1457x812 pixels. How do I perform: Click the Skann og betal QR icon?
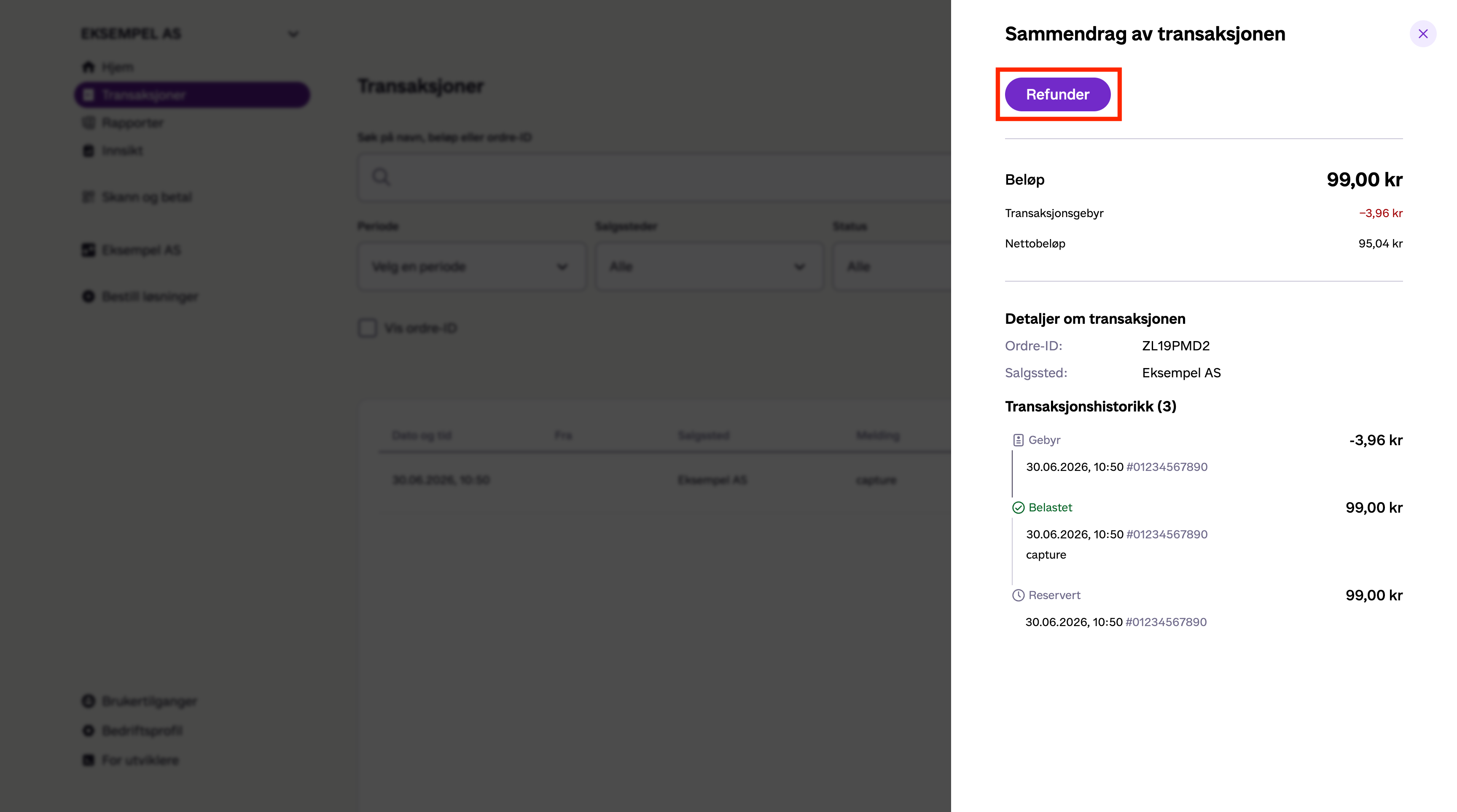point(88,197)
